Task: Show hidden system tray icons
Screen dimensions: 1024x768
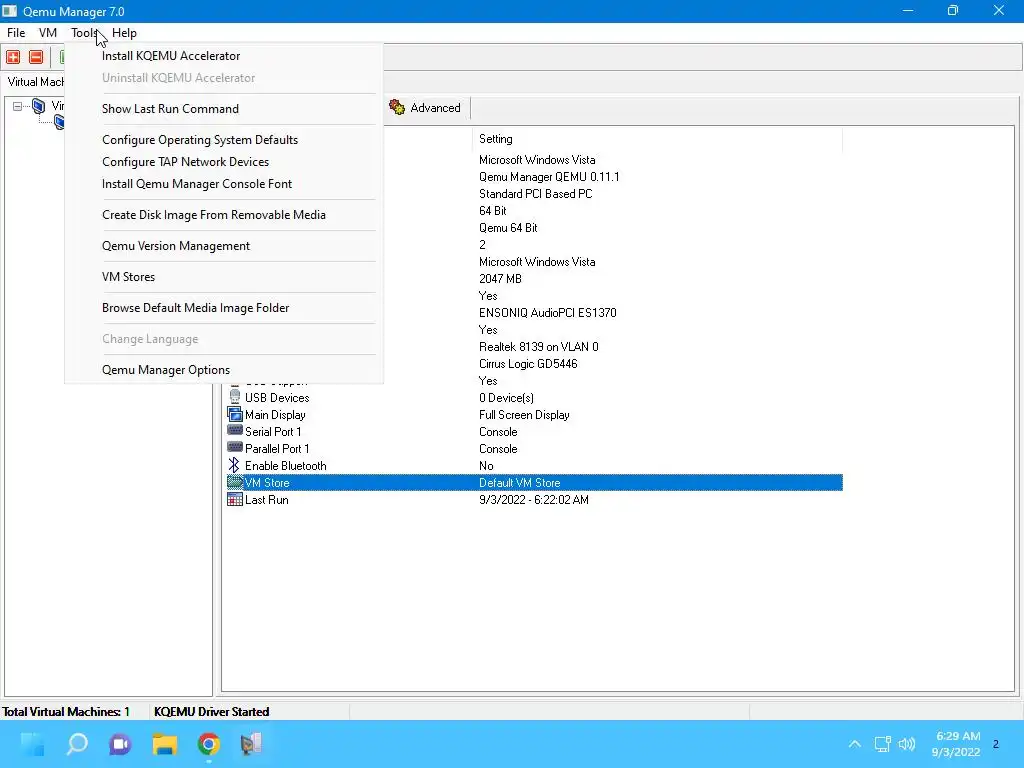Action: [854, 744]
